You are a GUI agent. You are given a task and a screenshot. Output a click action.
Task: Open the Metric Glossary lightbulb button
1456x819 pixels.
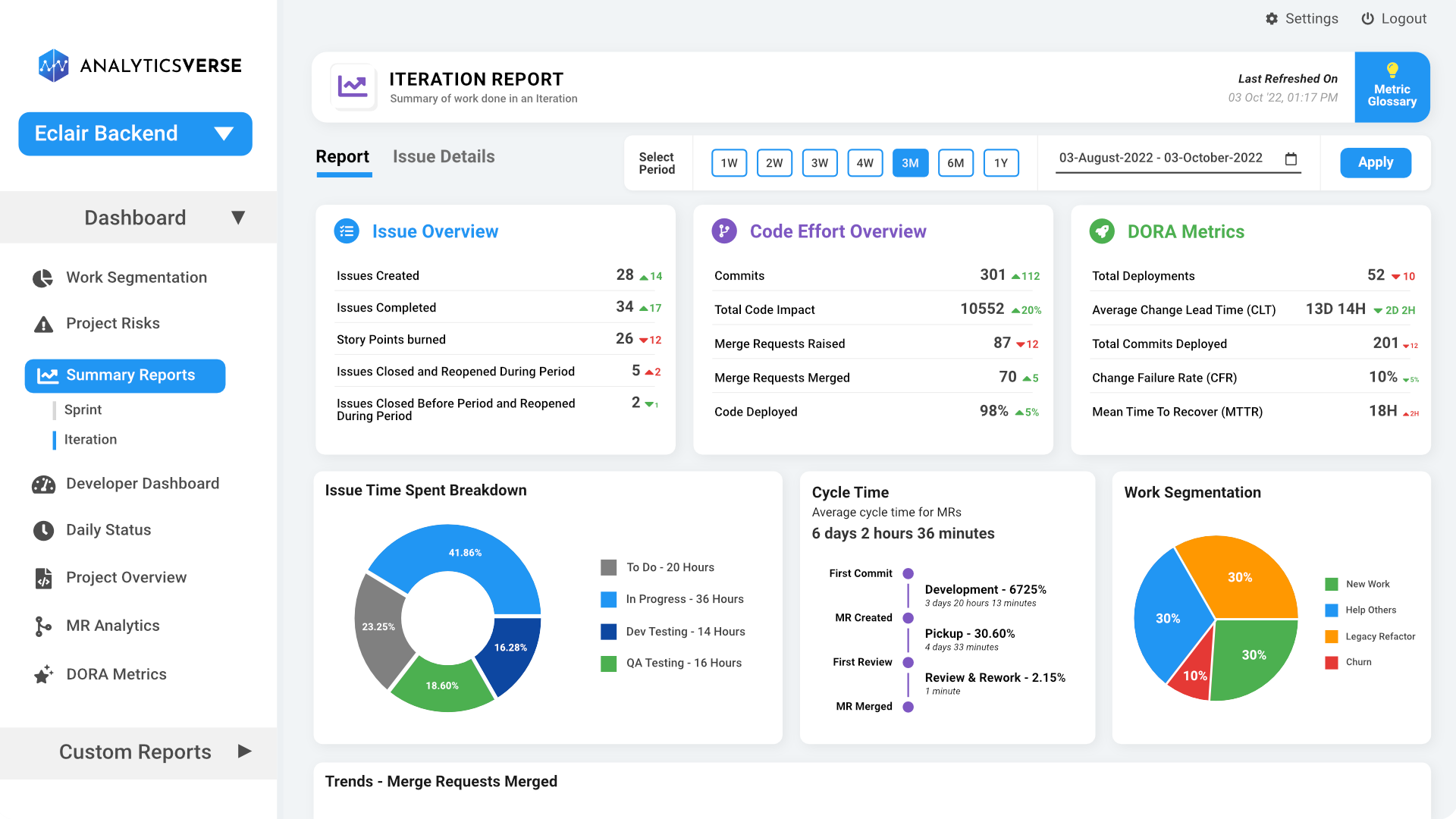click(1392, 87)
